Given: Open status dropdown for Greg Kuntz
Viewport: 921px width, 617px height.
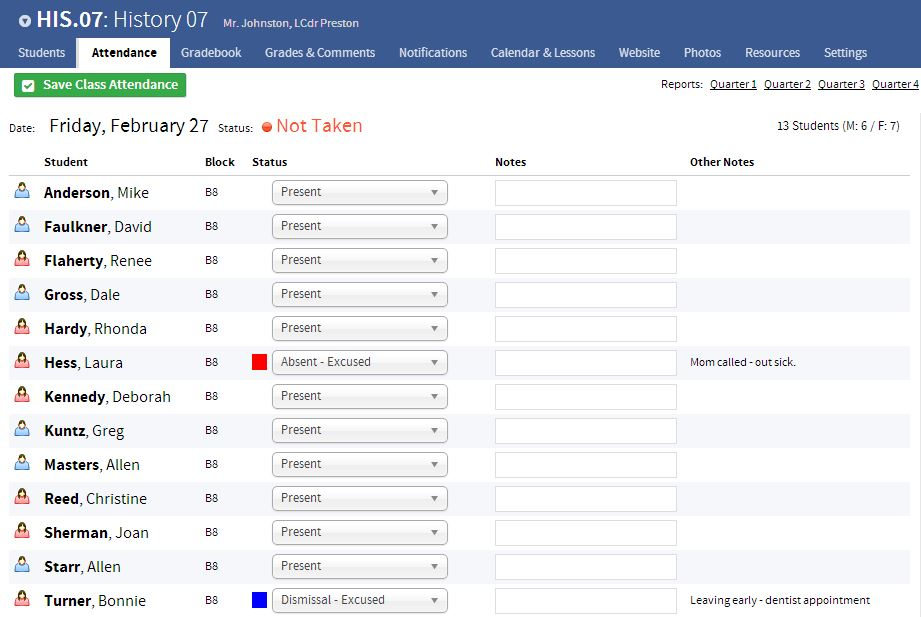Looking at the screenshot, I should click(x=359, y=431).
